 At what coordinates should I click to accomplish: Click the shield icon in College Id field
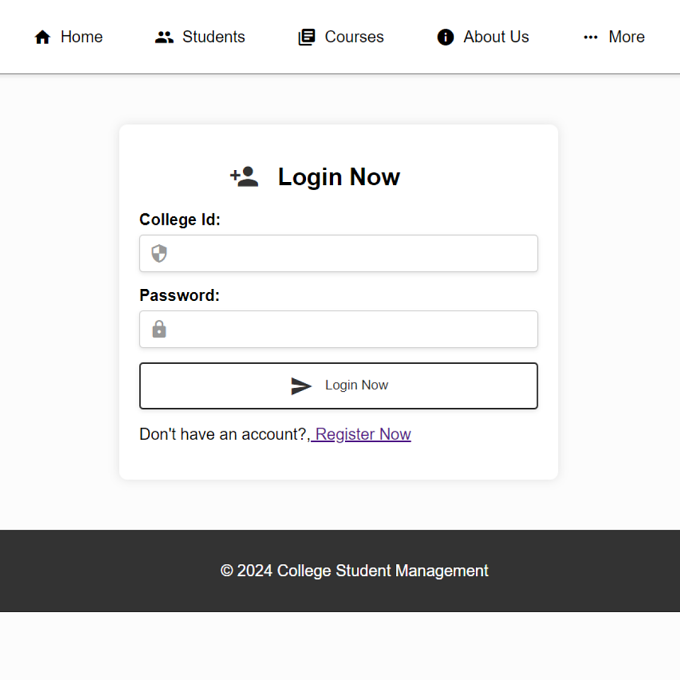pyautogui.click(x=159, y=253)
